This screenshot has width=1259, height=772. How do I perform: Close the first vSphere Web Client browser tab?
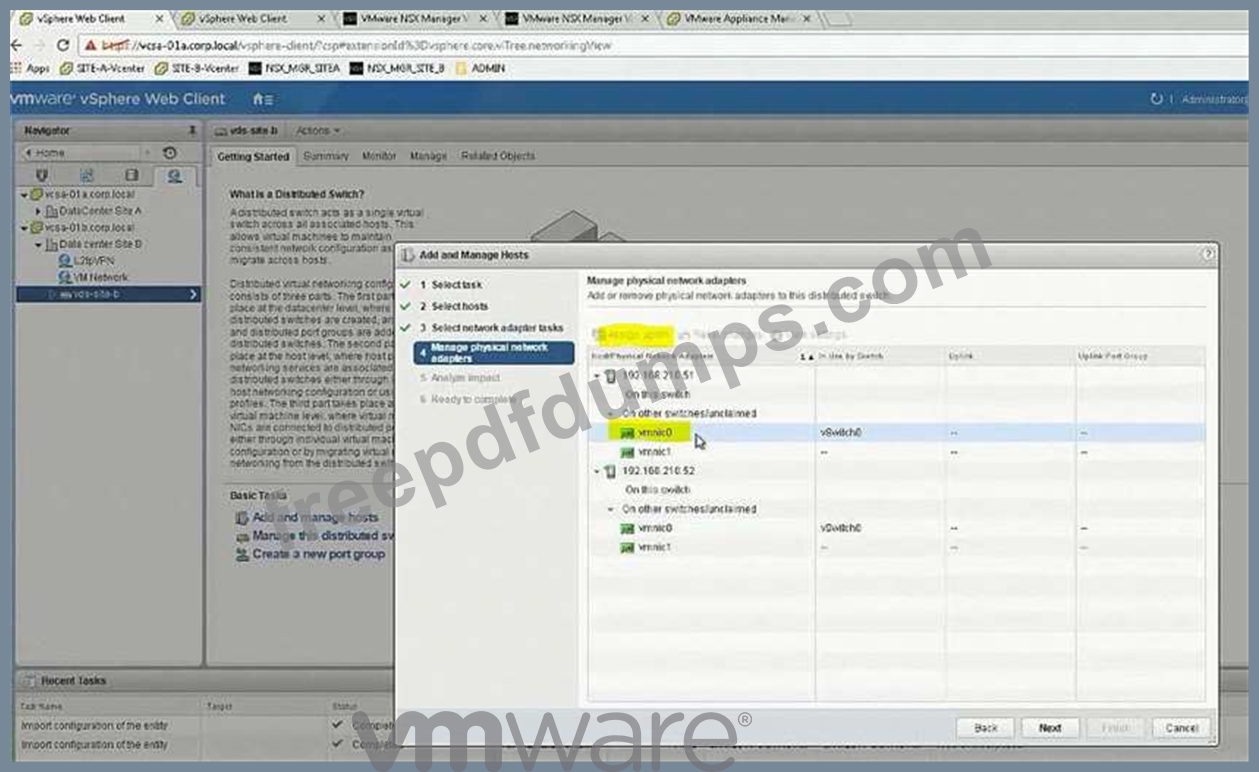pyautogui.click(x=160, y=18)
